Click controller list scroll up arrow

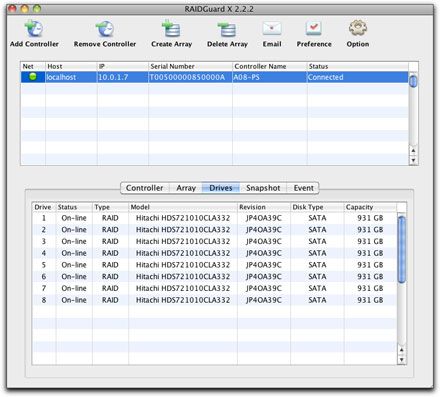(x=413, y=150)
